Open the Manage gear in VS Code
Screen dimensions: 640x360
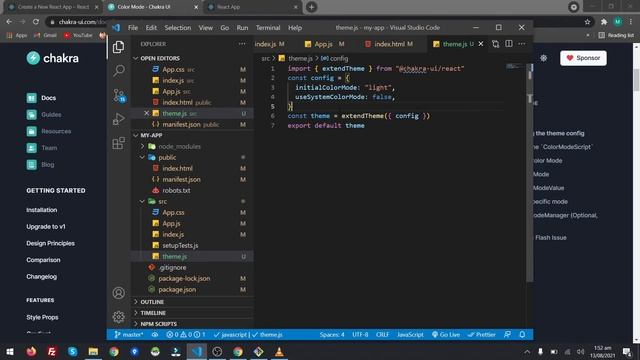(119, 317)
